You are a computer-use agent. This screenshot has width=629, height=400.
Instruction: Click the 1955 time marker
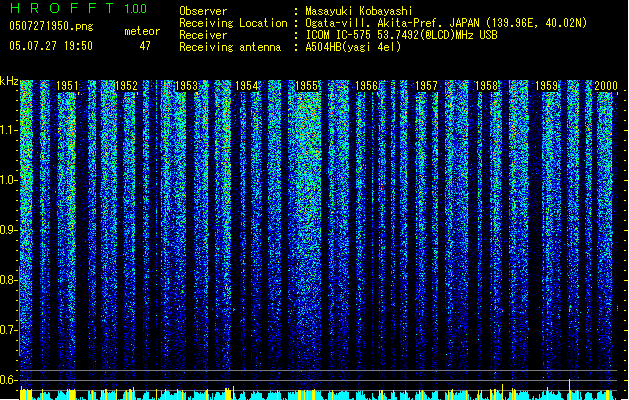tap(306, 86)
